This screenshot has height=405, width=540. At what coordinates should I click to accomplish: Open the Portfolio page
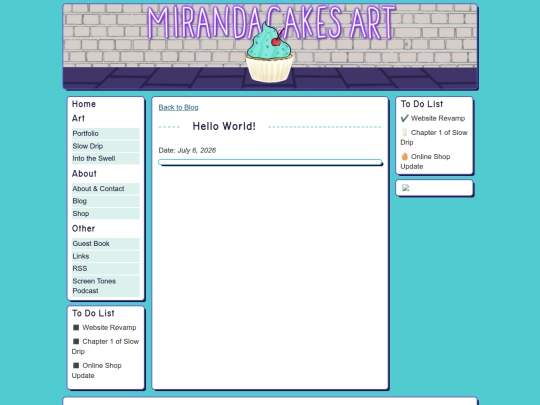105,133
